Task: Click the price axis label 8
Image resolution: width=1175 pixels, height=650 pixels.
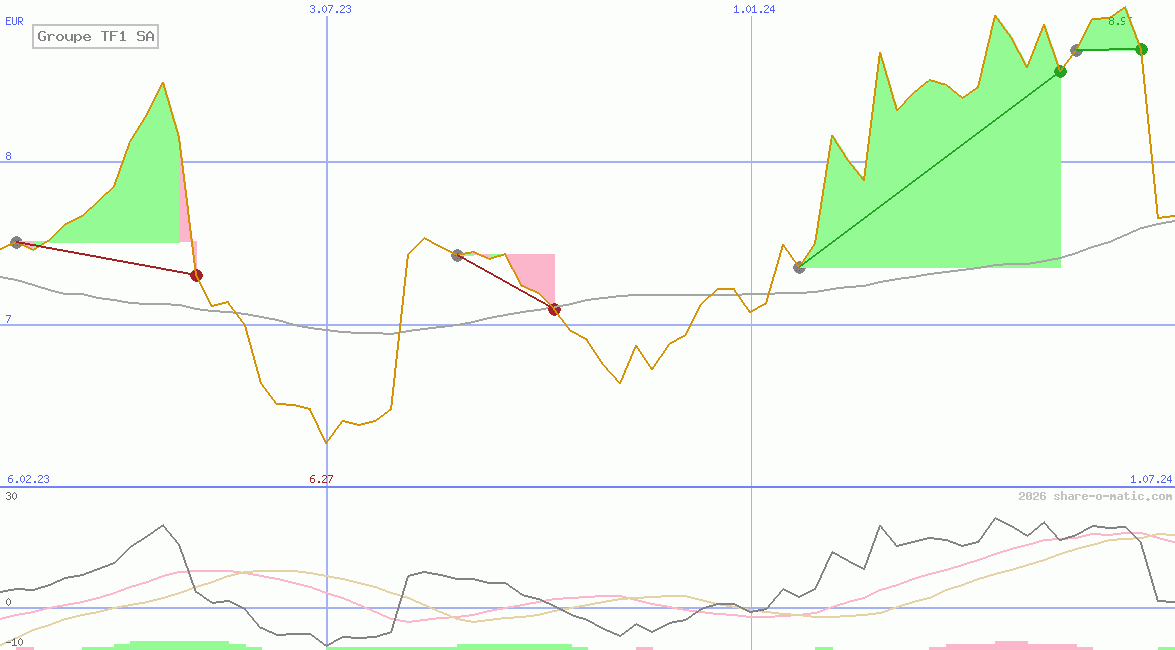Action: 8,156
